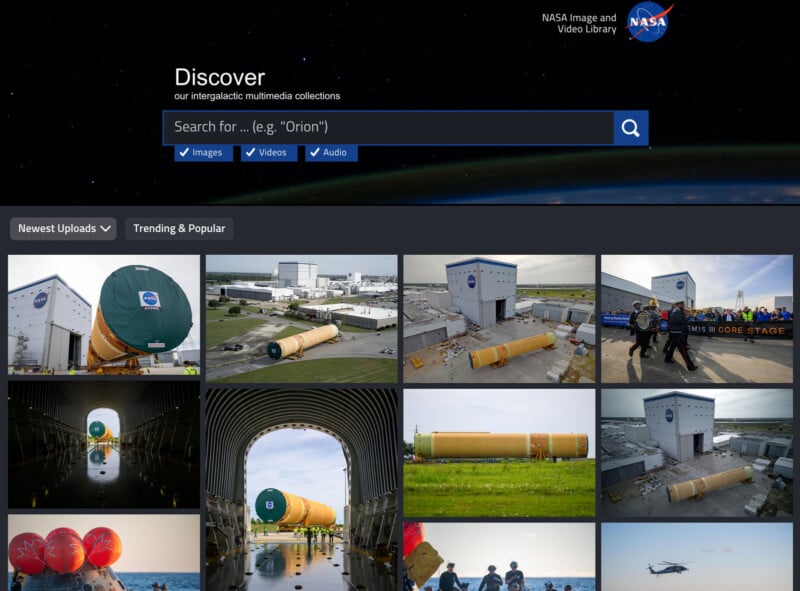View the aerial Michoud facility photo
The width and height of the screenshot is (800, 591).
(302, 313)
